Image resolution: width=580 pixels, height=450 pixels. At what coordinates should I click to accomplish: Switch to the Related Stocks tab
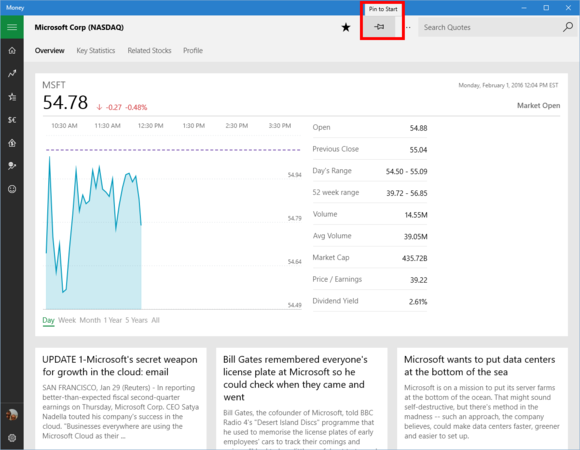(x=149, y=51)
